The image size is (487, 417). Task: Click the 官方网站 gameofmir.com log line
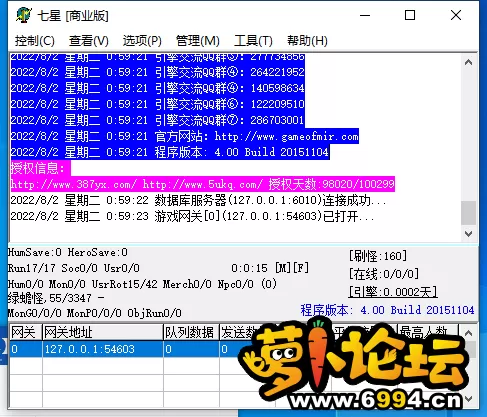(x=184, y=136)
